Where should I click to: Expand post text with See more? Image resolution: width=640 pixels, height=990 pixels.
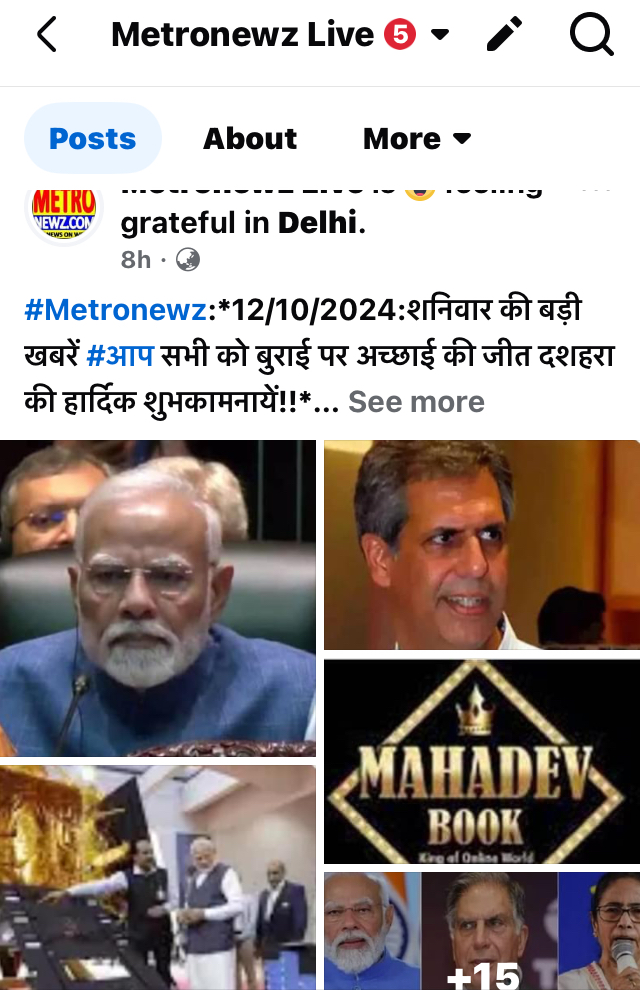(417, 402)
